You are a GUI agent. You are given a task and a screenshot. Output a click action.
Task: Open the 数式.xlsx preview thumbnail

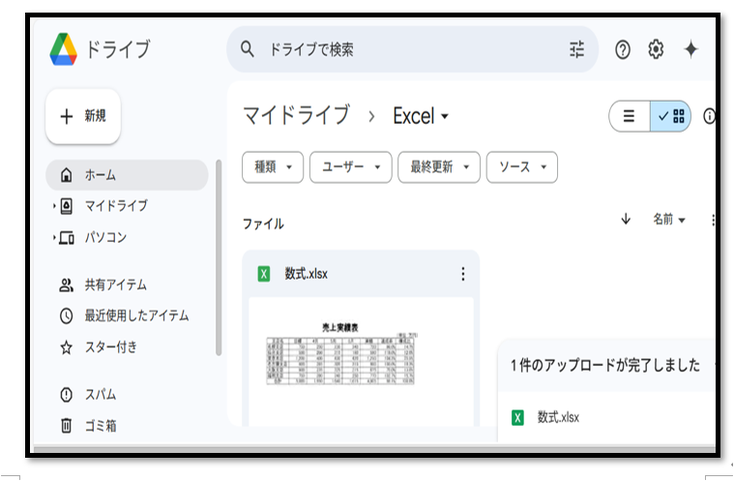click(361, 361)
